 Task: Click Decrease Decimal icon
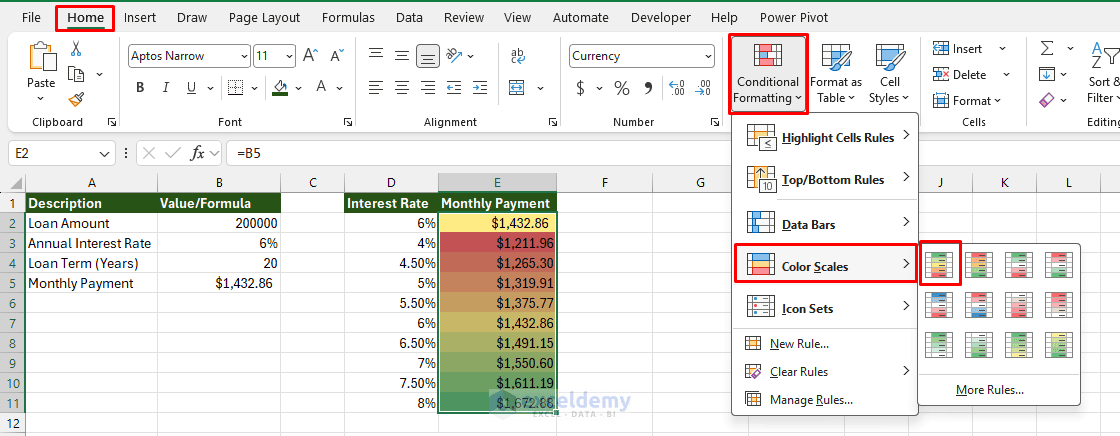703,88
